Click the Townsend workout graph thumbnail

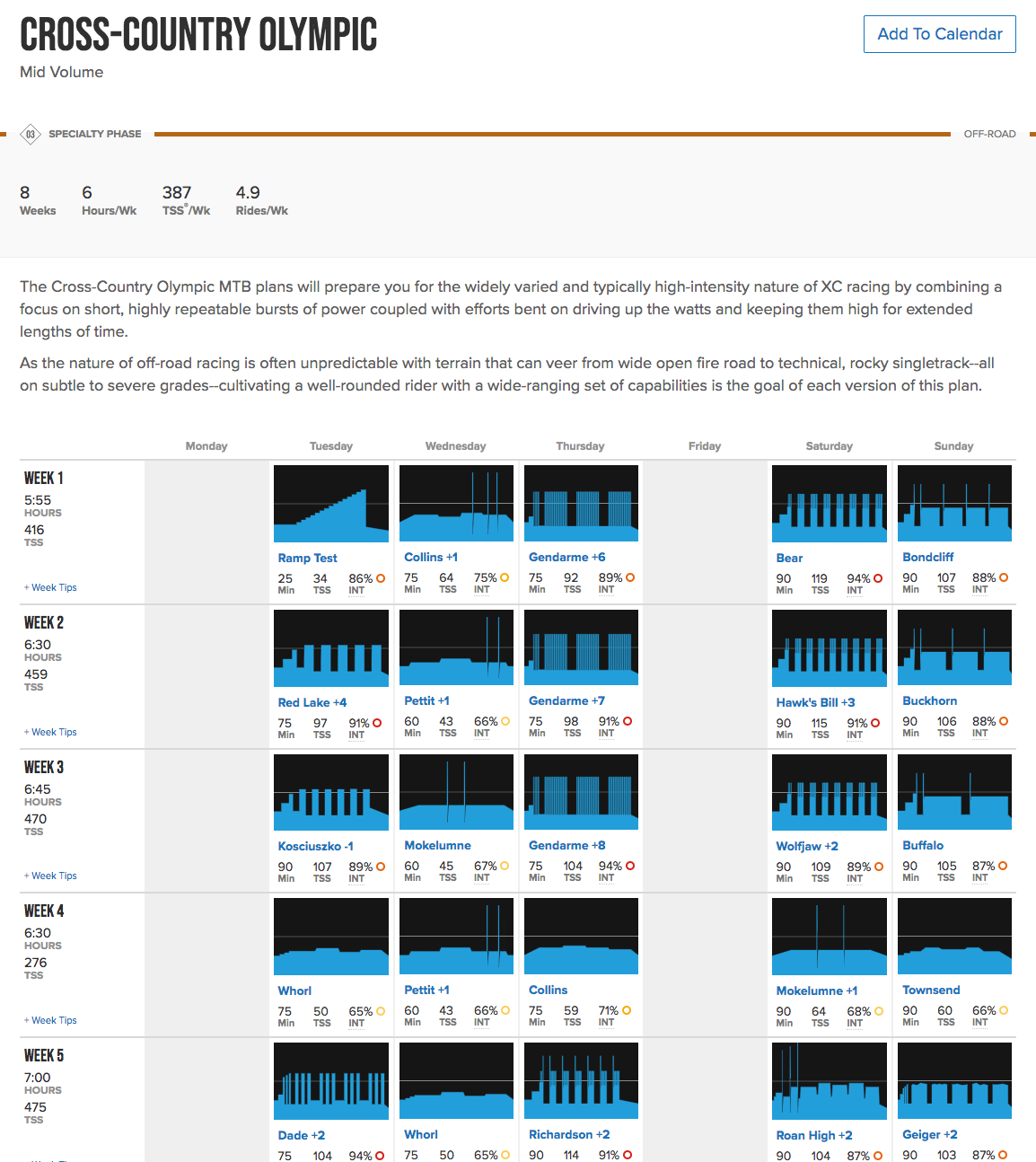(954, 936)
